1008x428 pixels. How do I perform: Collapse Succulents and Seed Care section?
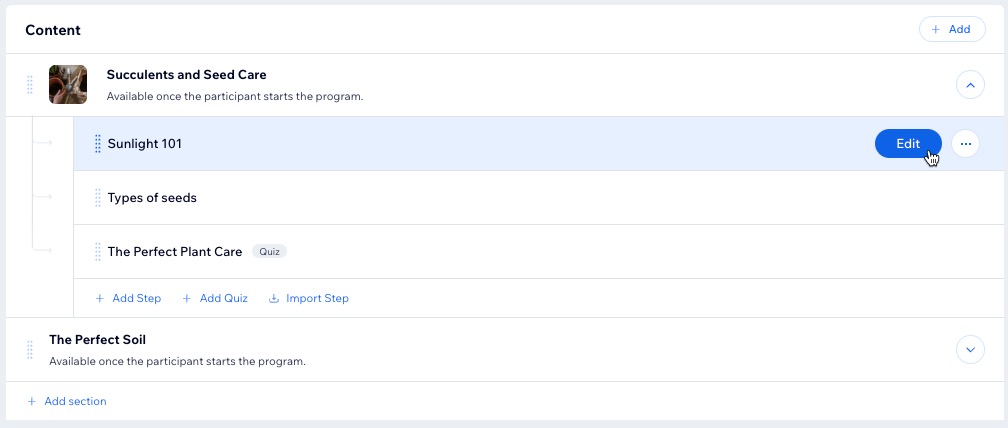[x=970, y=85]
